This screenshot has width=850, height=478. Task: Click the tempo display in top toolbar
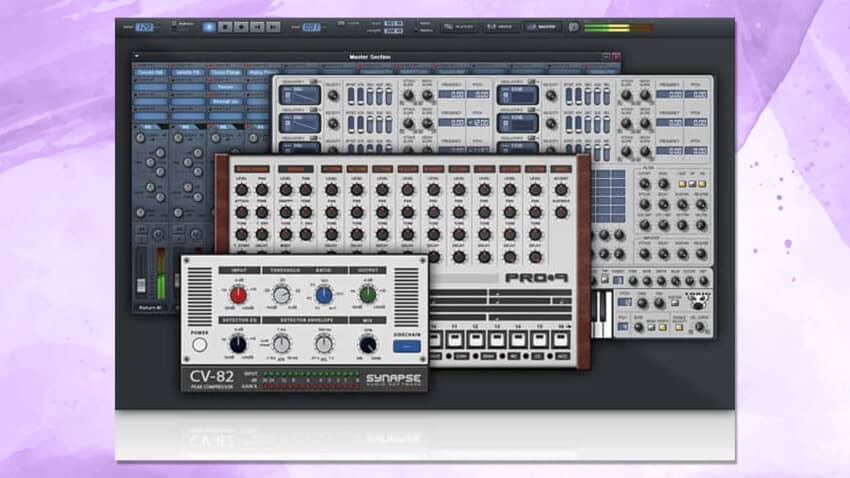(x=145, y=27)
